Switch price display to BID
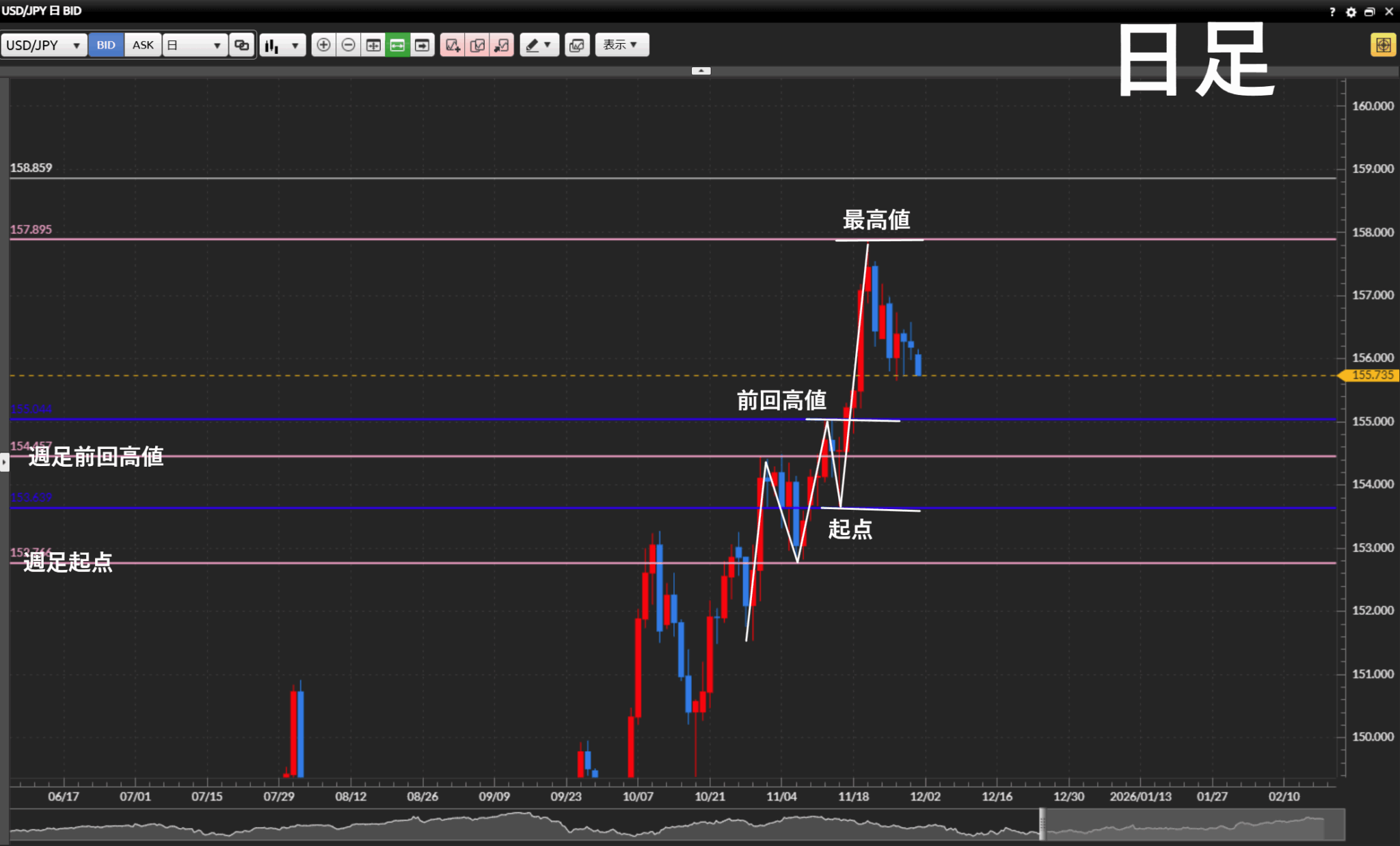Image resolution: width=1400 pixels, height=846 pixels. (106, 45)
